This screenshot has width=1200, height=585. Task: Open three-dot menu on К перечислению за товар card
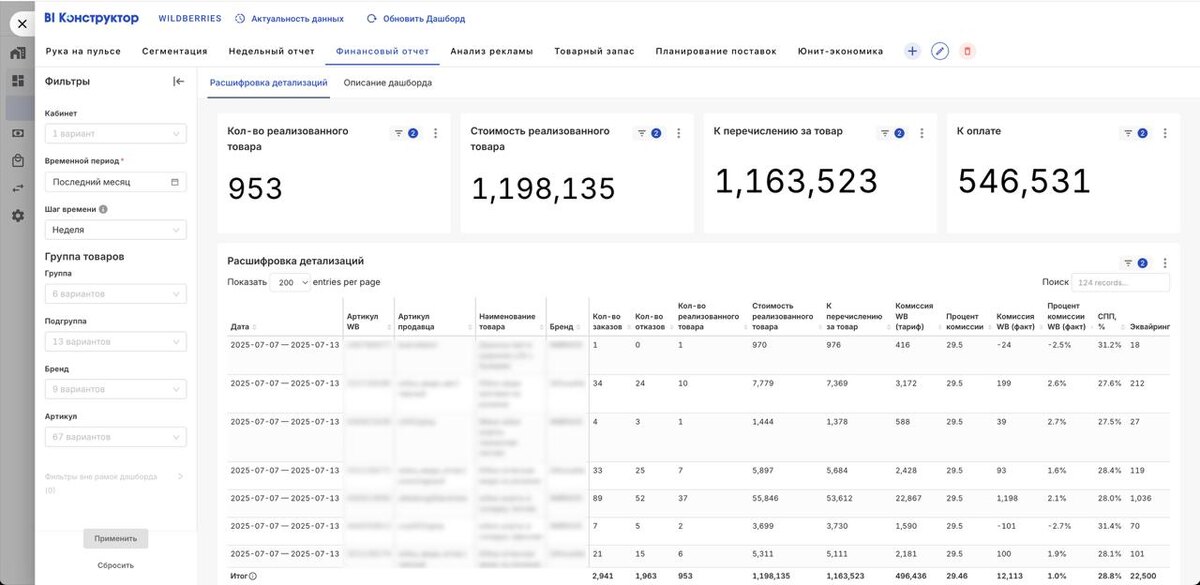pos(922,133)
